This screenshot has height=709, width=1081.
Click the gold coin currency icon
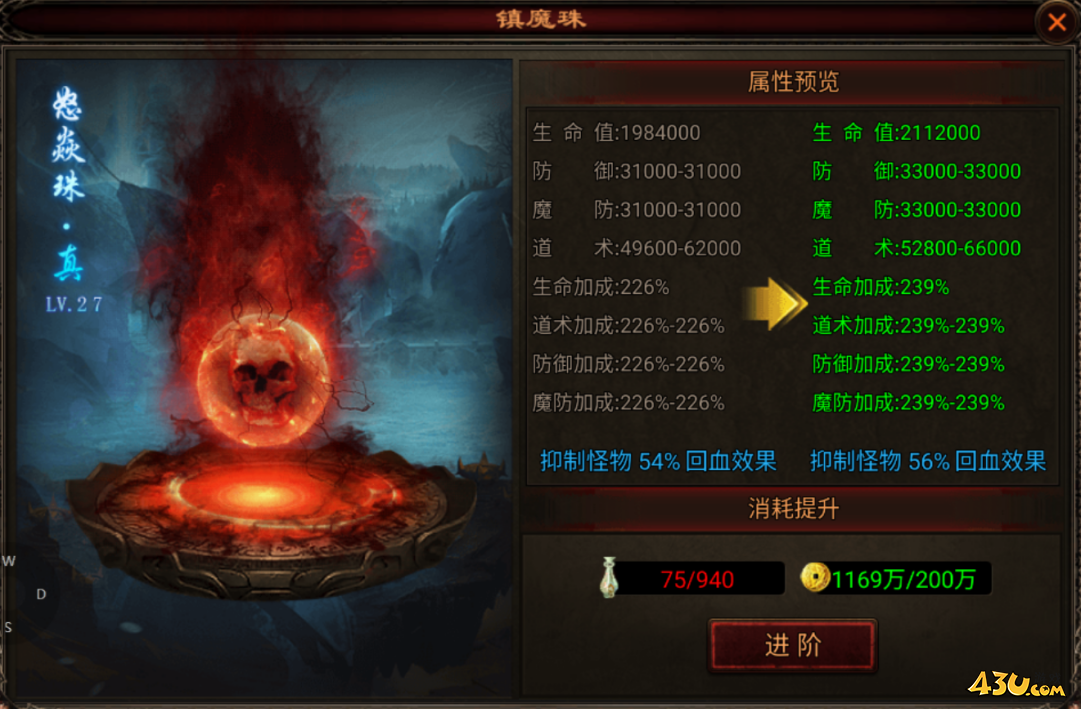[x=816, y=577]
